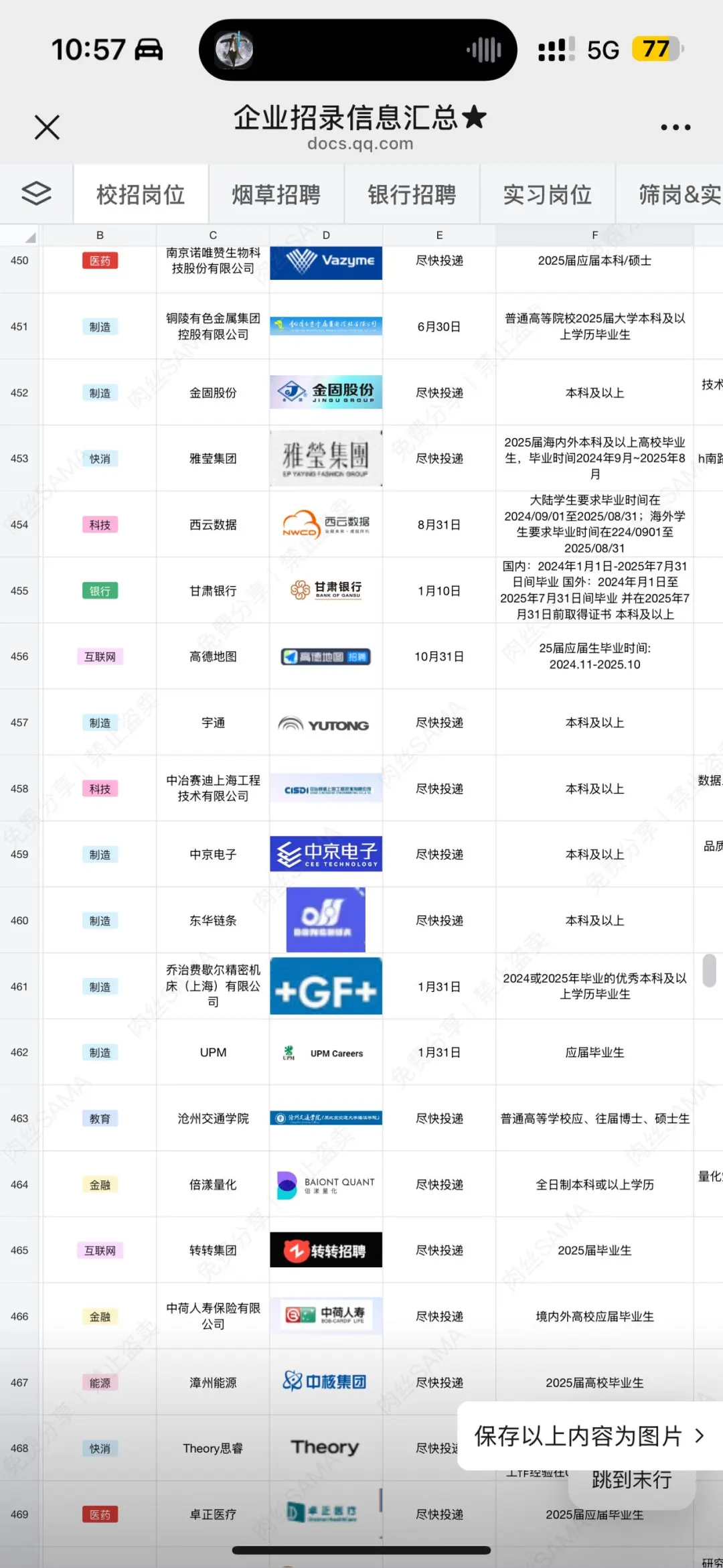
Task: Tap the 金融 tag in row 464
Action: click(100, 1185)
